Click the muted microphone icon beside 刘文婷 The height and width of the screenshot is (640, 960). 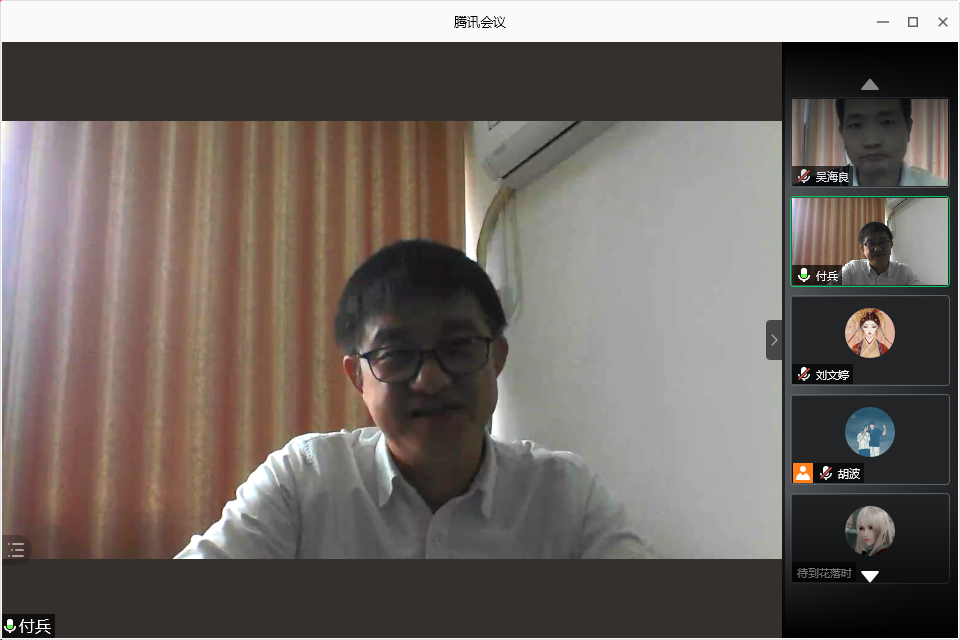[804, 375]
